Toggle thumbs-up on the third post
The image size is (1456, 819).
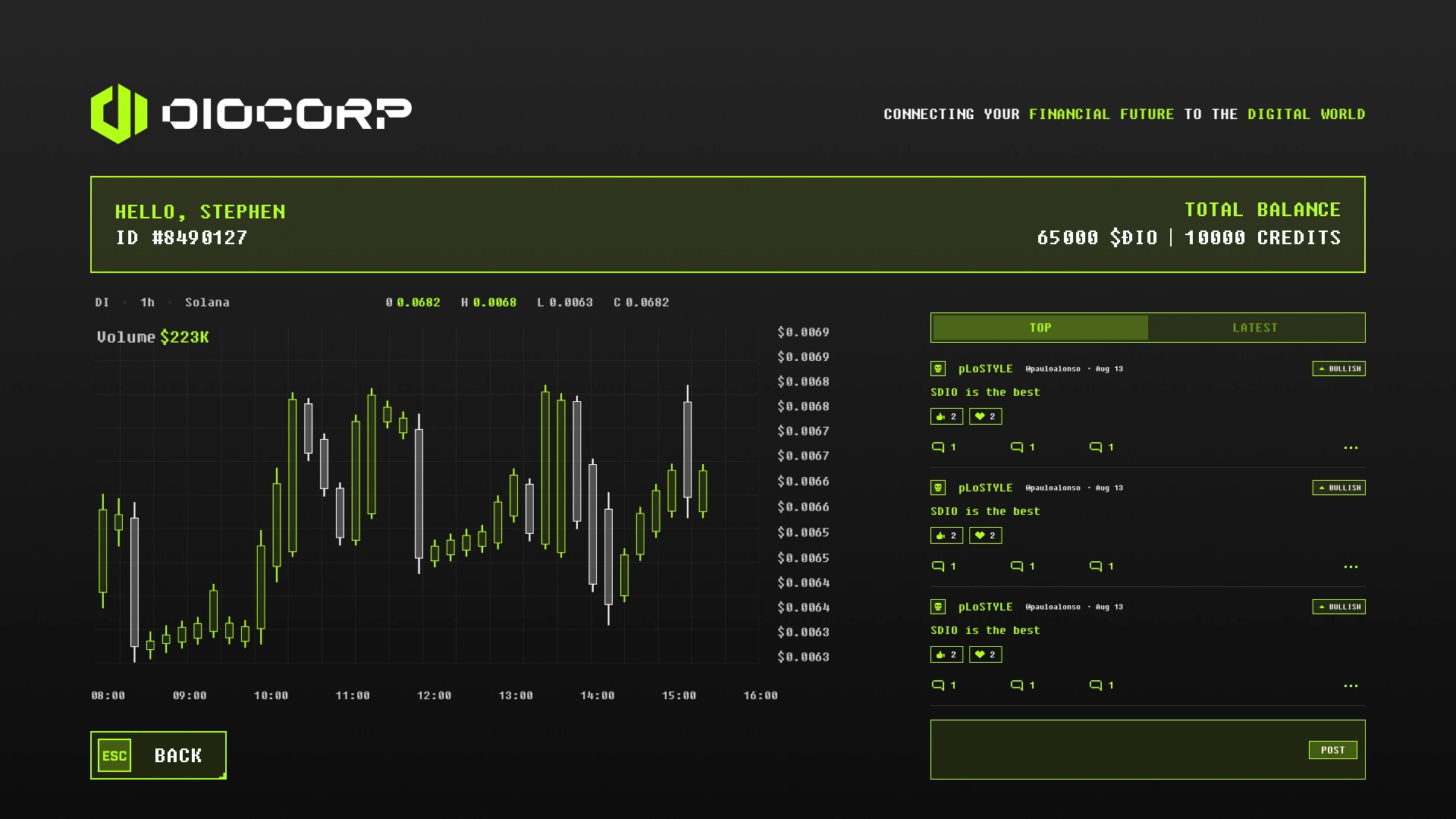[946, 654]
